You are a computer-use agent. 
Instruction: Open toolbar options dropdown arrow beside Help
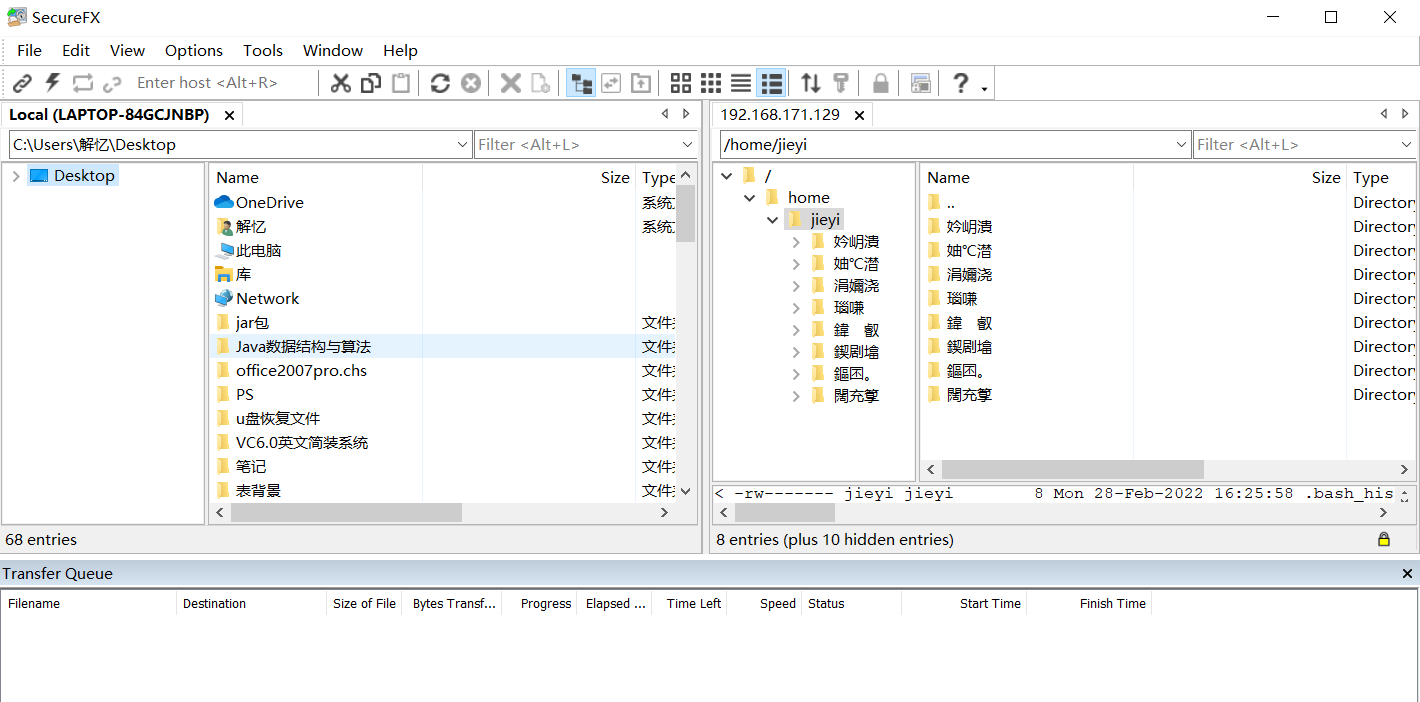[984, 89]
